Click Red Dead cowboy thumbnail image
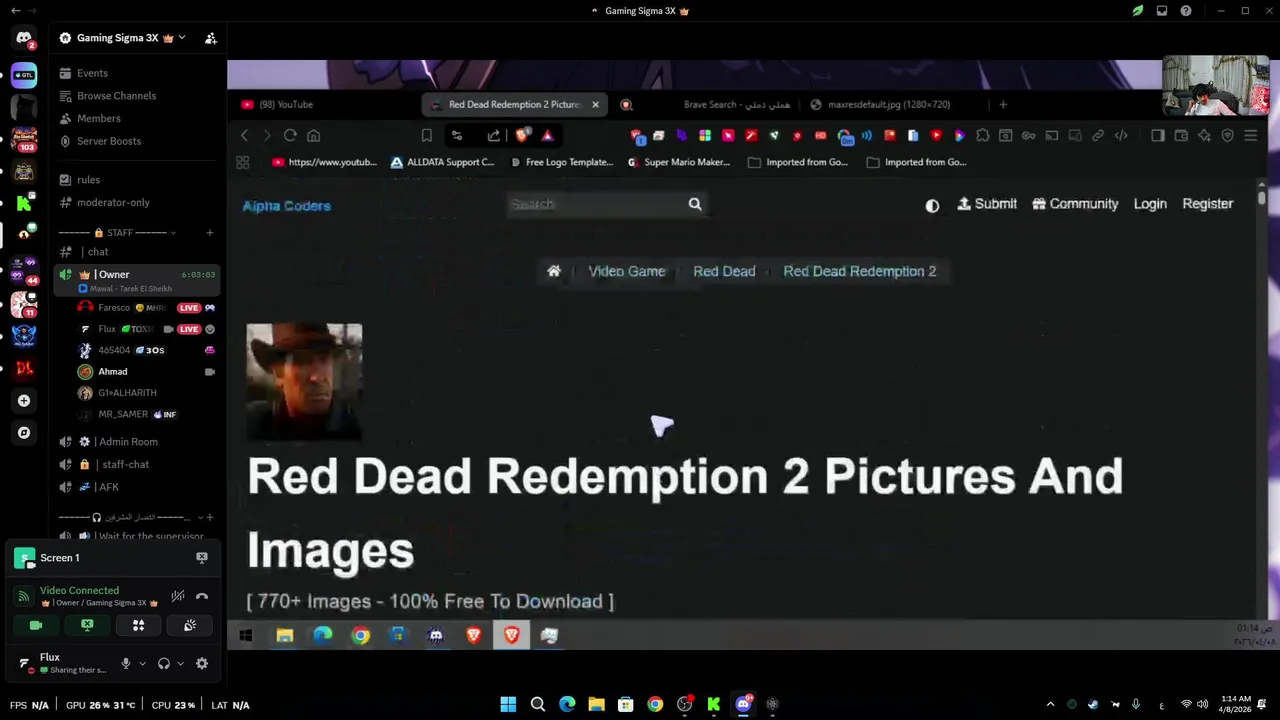The image size is (1280, 720). click(304, 381)
